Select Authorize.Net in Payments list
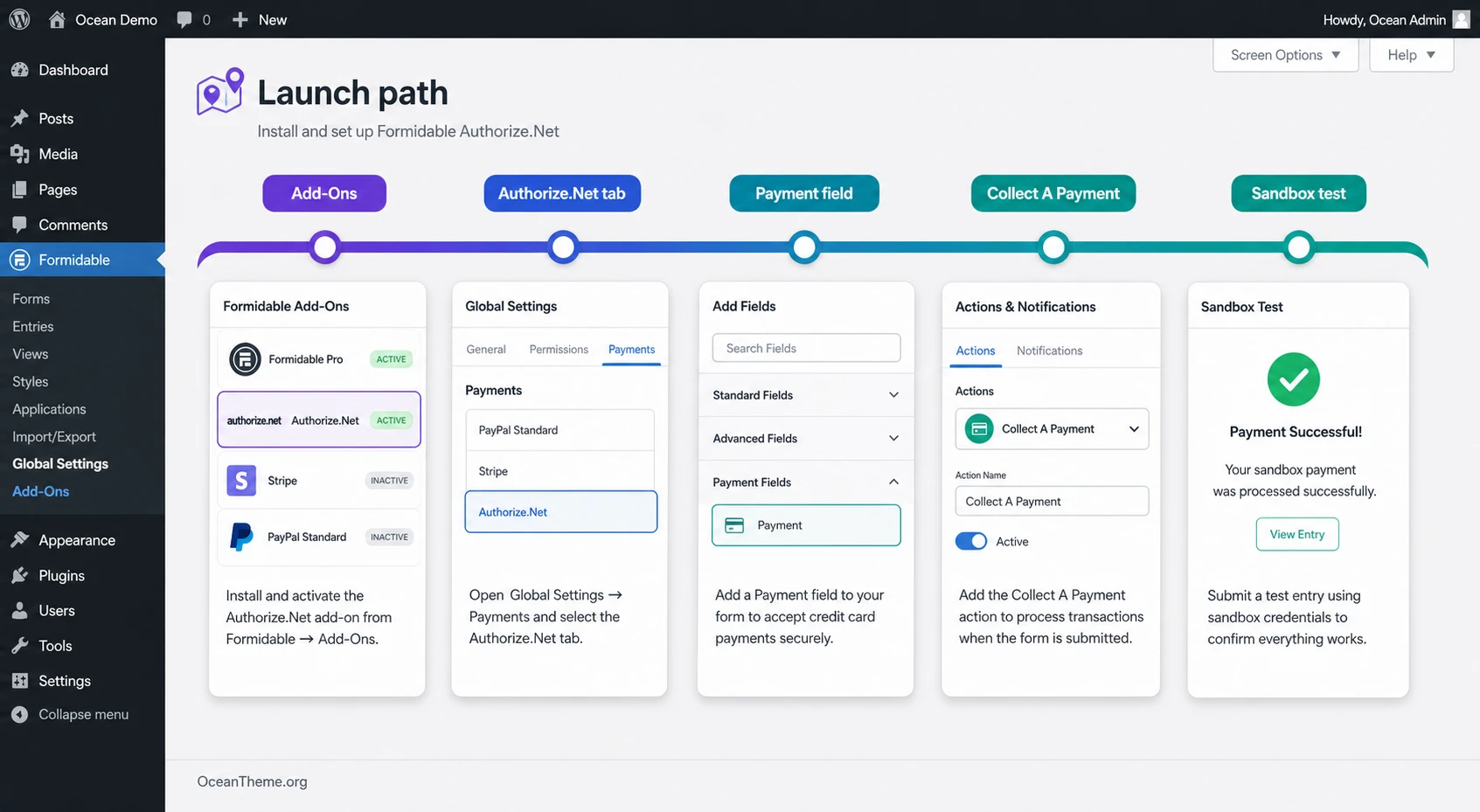The width and height of the screenshot is (1480, 812). [561, 511]
